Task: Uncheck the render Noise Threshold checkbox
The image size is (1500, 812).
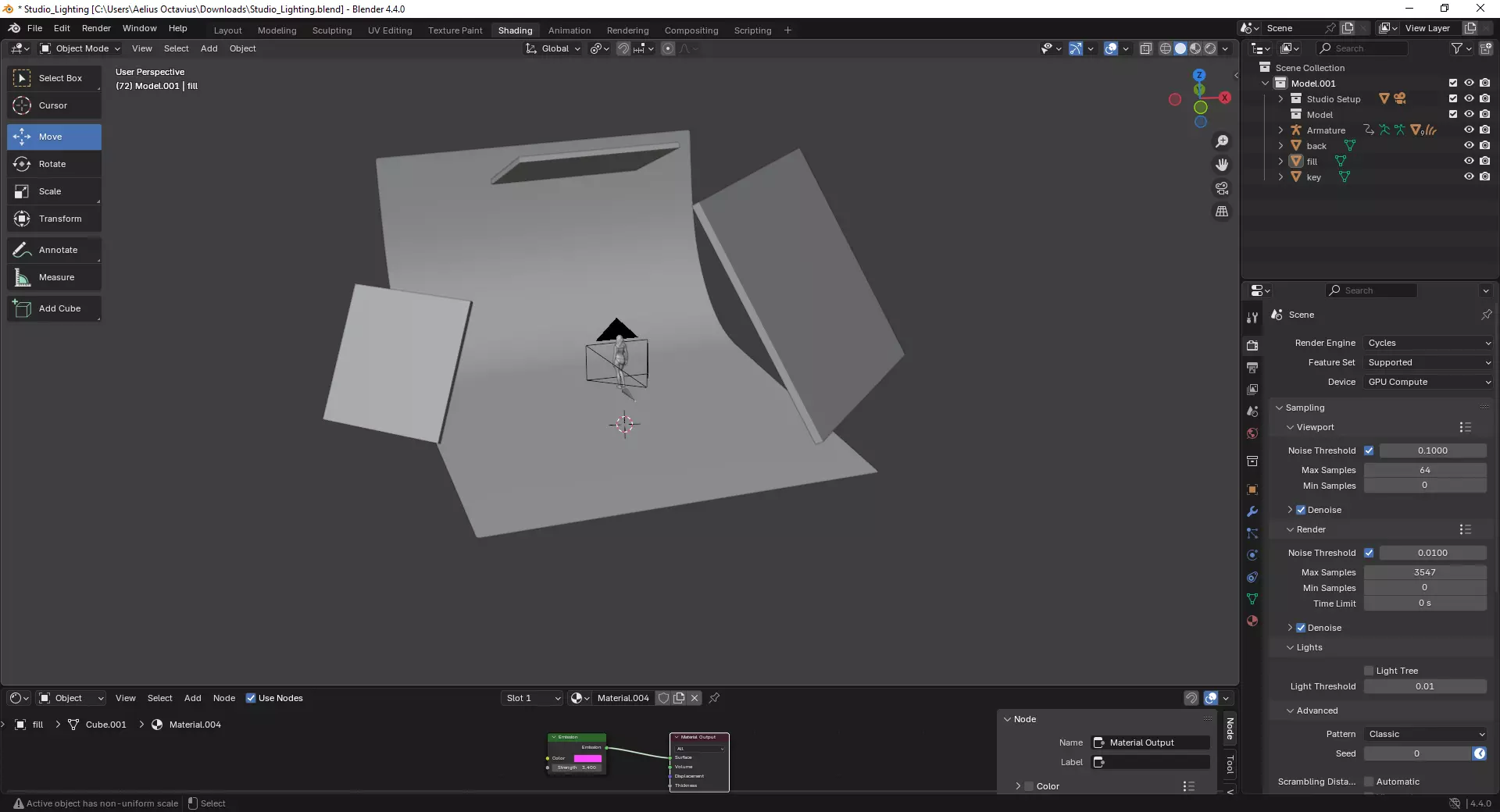Action: [1369, 553]
